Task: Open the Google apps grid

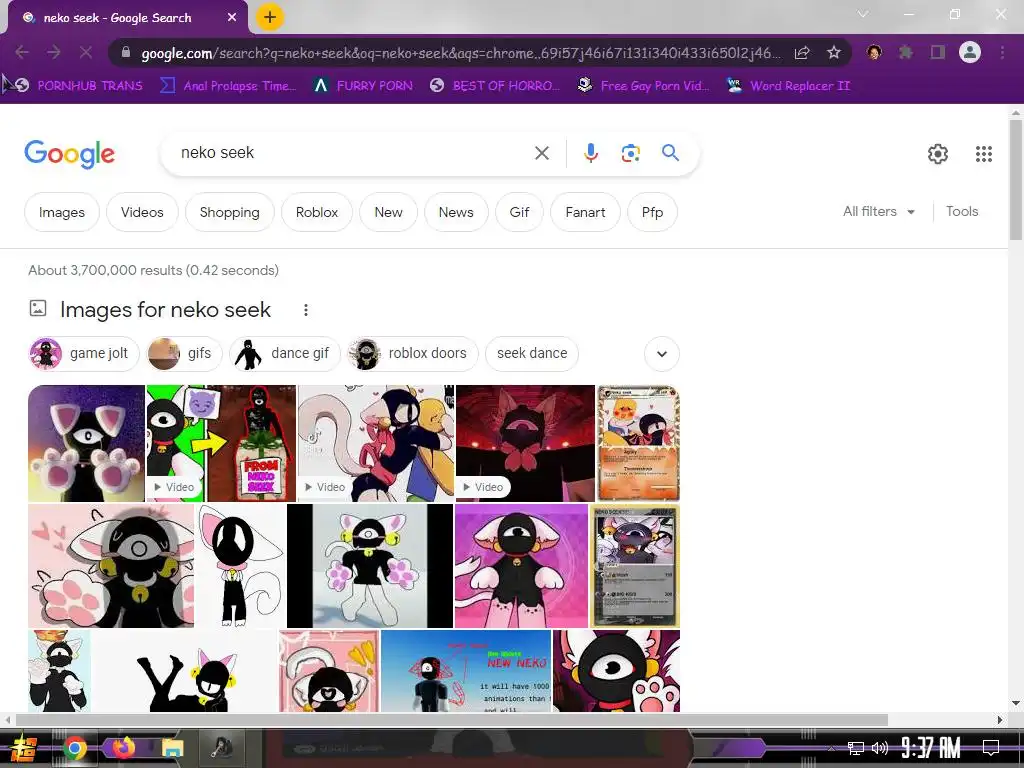Action: (x=984, y=153)
